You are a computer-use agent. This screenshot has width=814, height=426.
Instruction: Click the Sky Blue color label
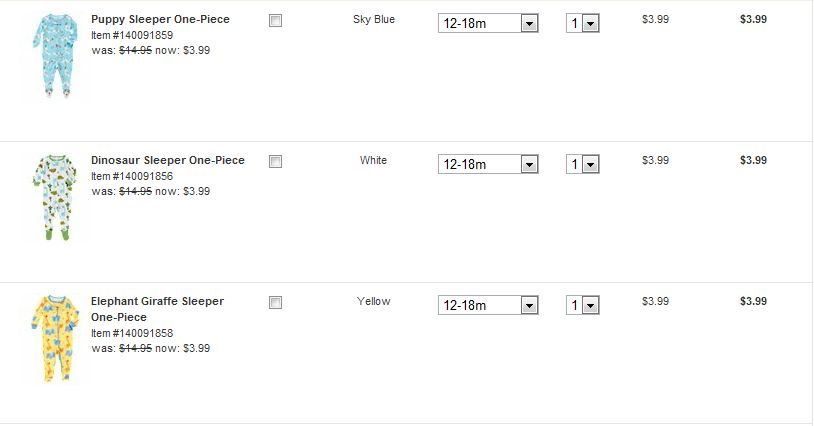click(374, 19)
